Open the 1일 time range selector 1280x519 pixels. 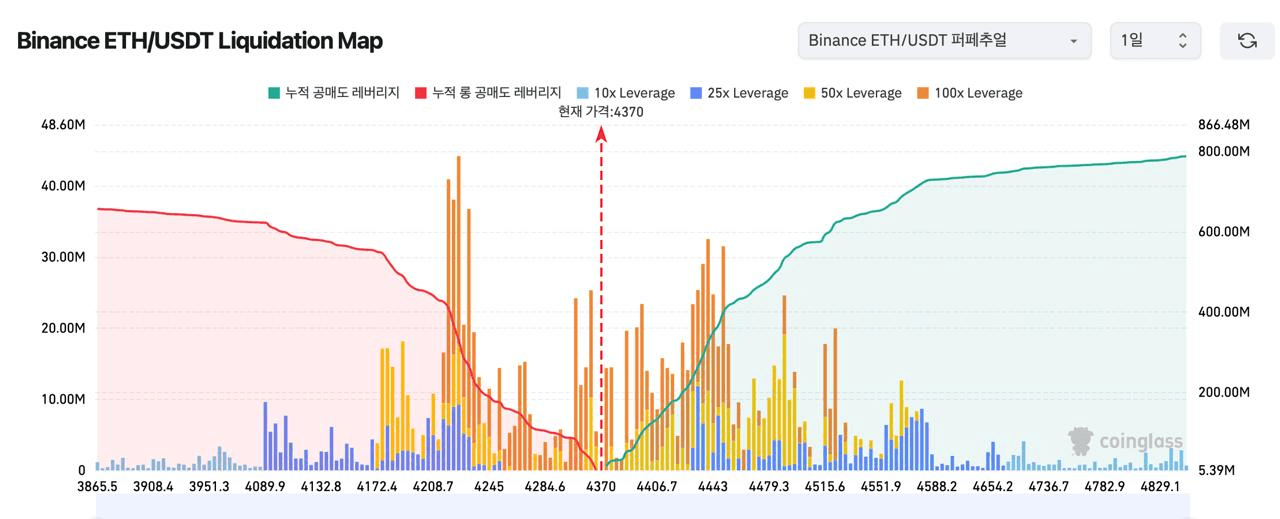[1155, 40]
